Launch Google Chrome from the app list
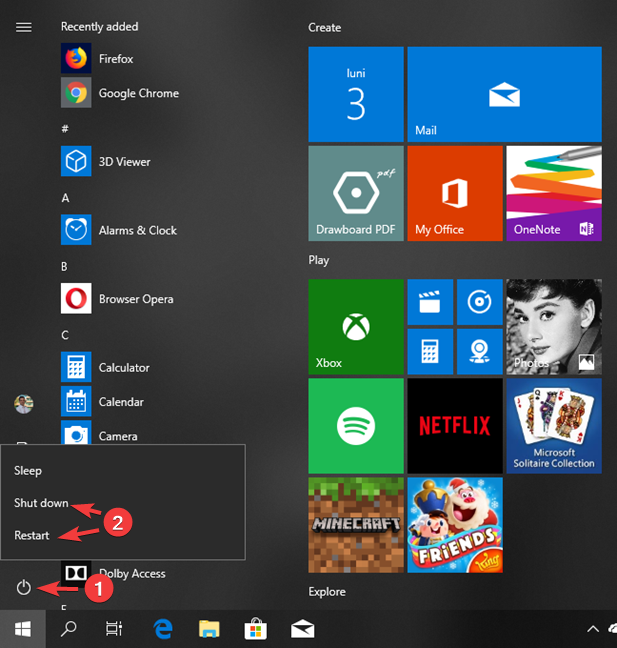The width and height of the screenshot is (617, 648). click(138, 94)
